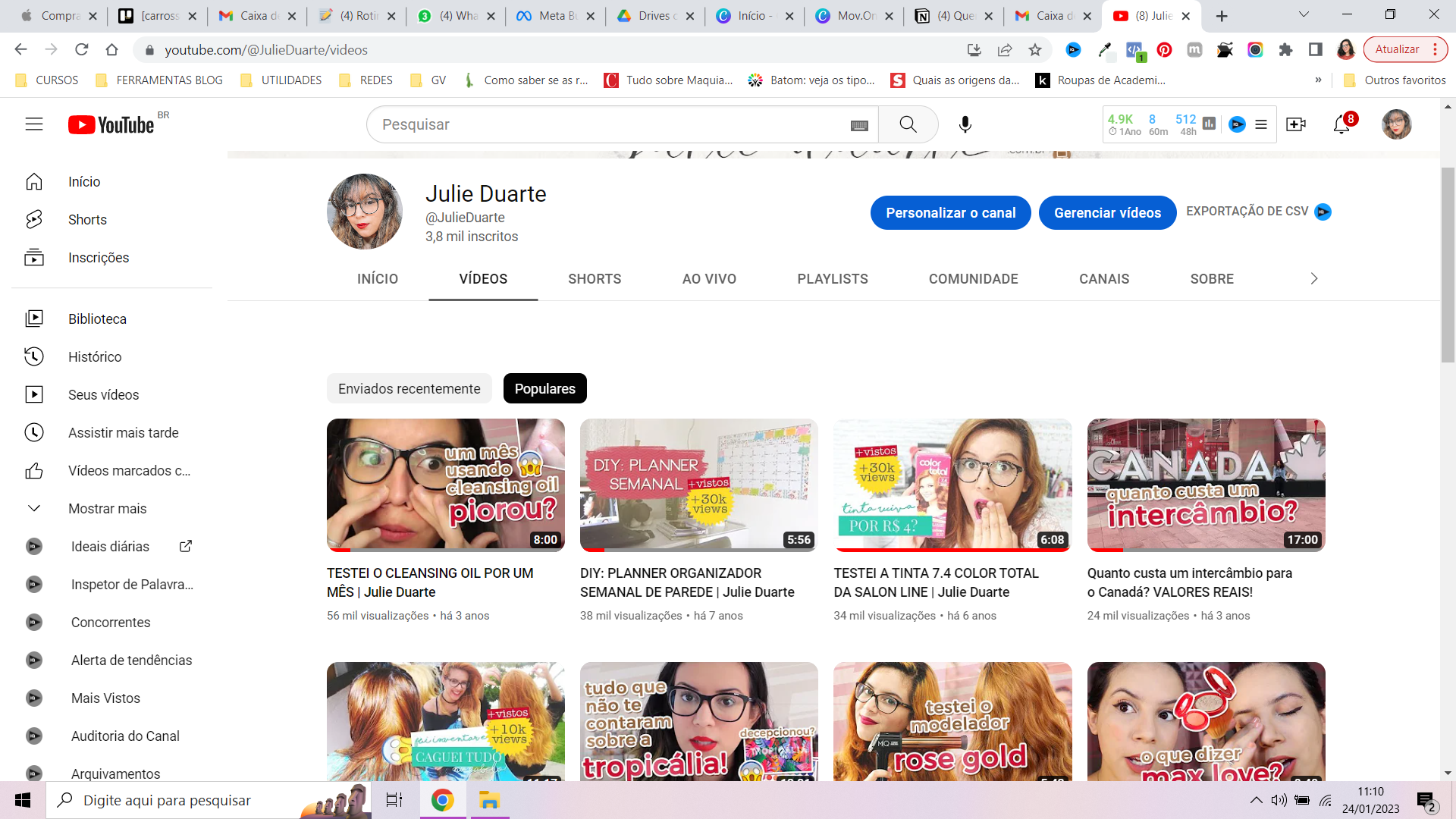This screenshot has height=819, width=1456.
Task: Bookmark this page with star icon
Action: pos(1035,50)
